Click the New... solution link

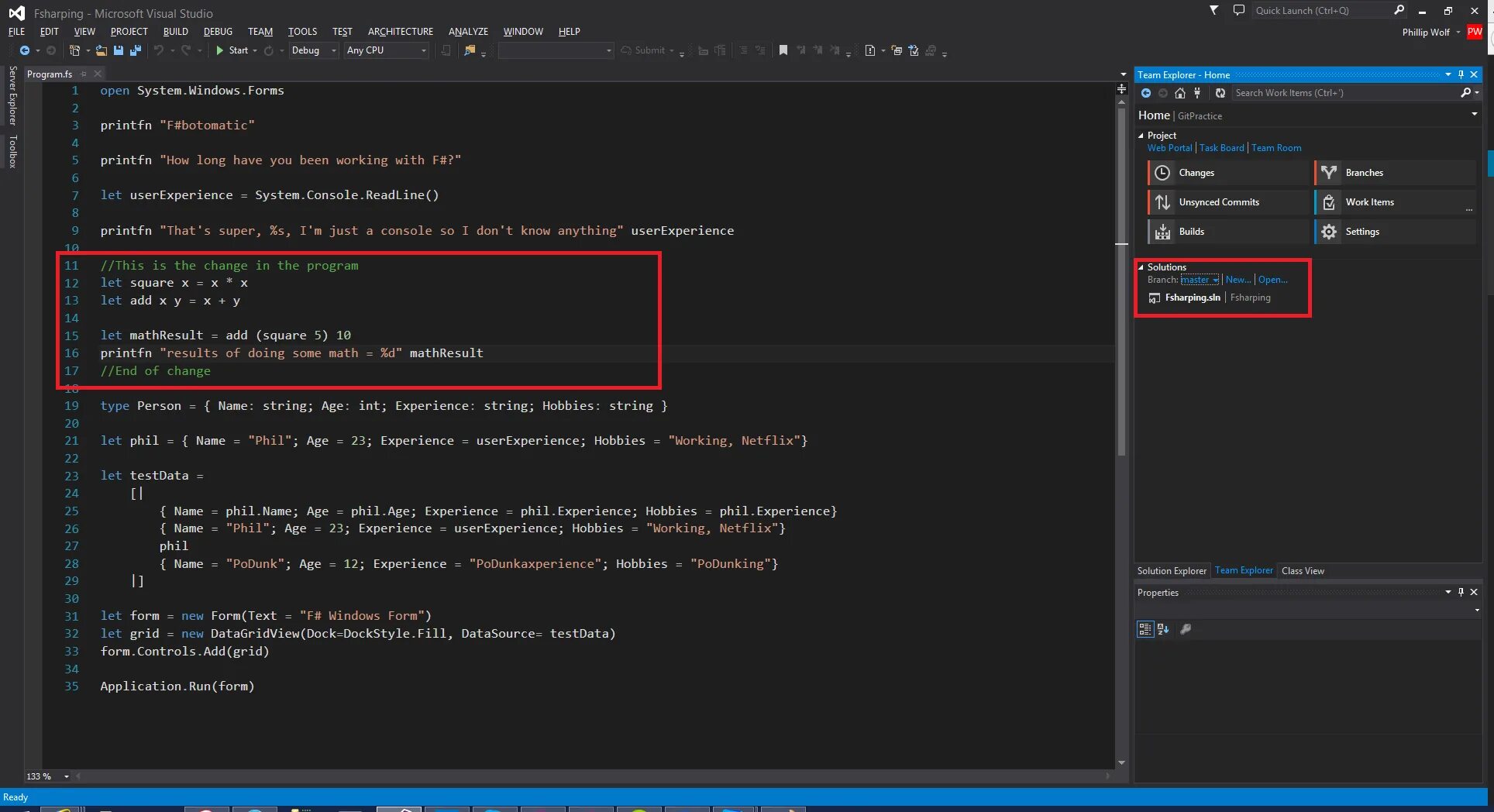click(1238, 280)
